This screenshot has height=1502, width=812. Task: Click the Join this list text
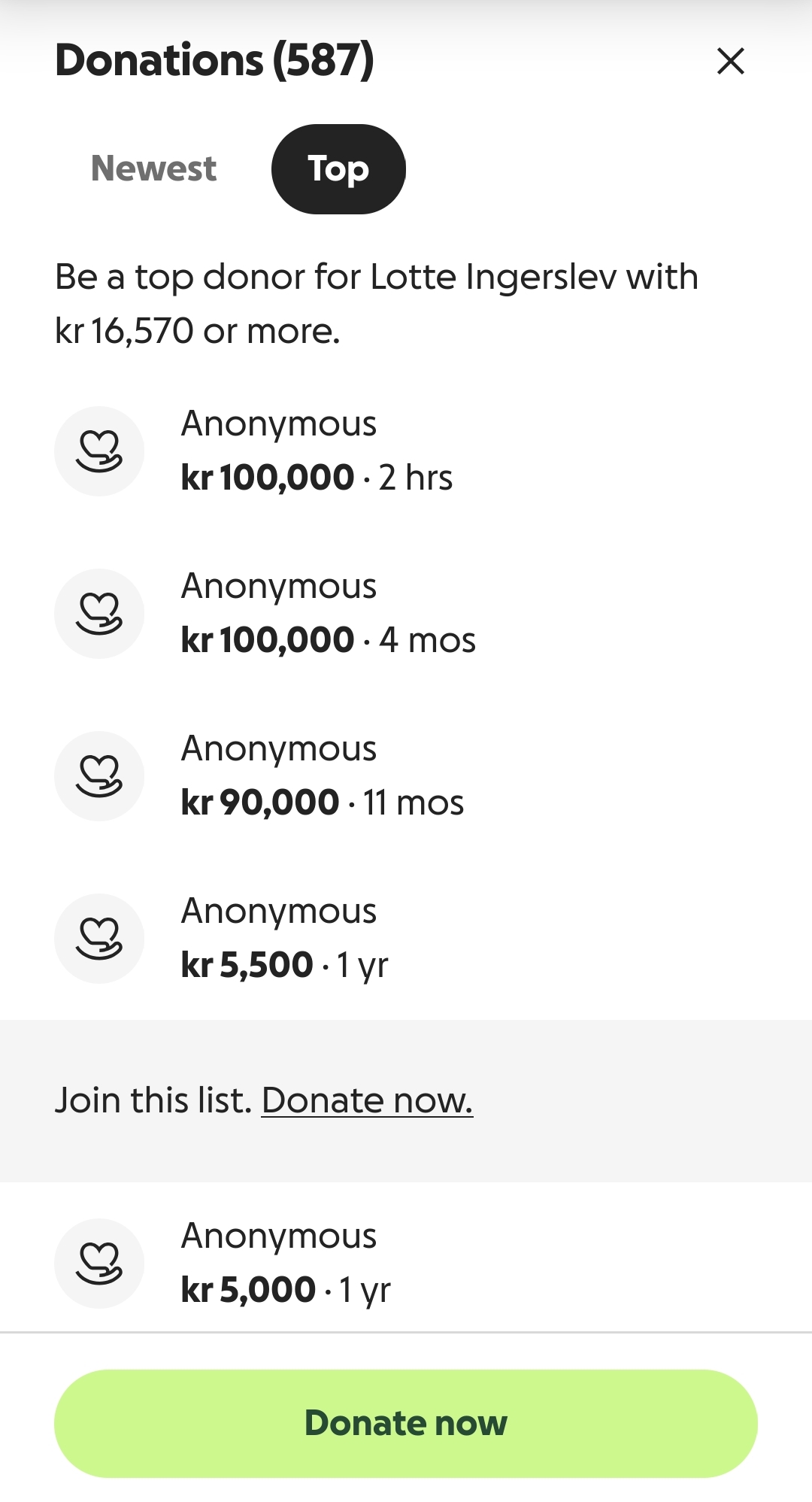click(153, 1100)
